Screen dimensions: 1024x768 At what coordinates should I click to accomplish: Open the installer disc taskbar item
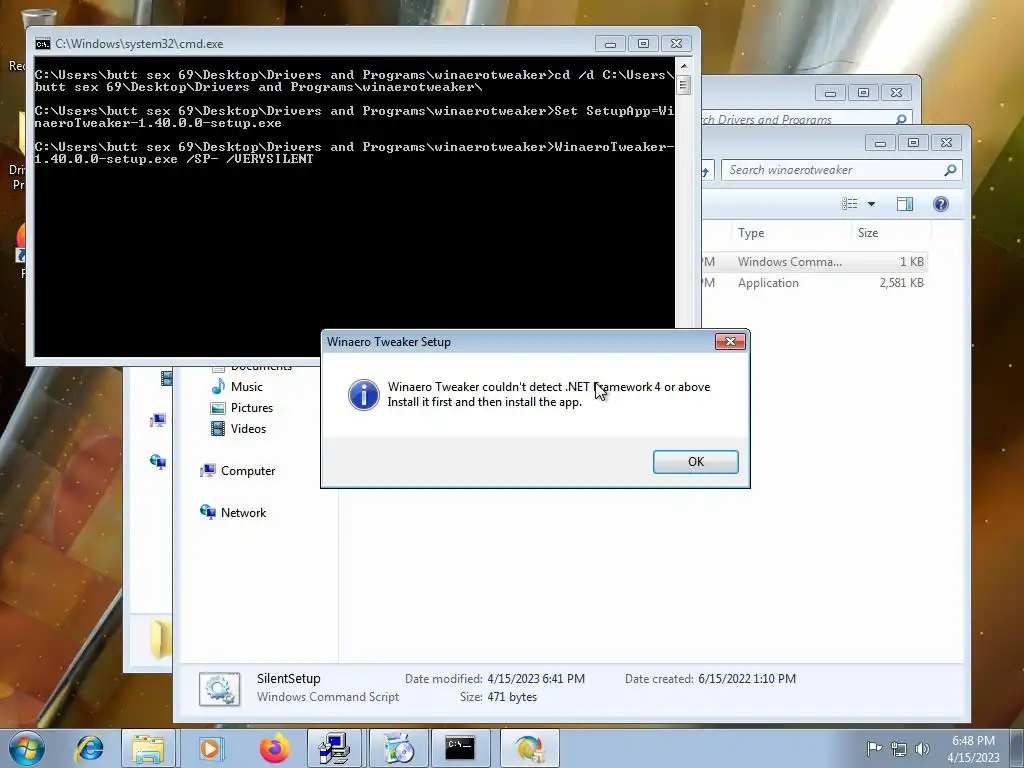click(x=398, y=748)
